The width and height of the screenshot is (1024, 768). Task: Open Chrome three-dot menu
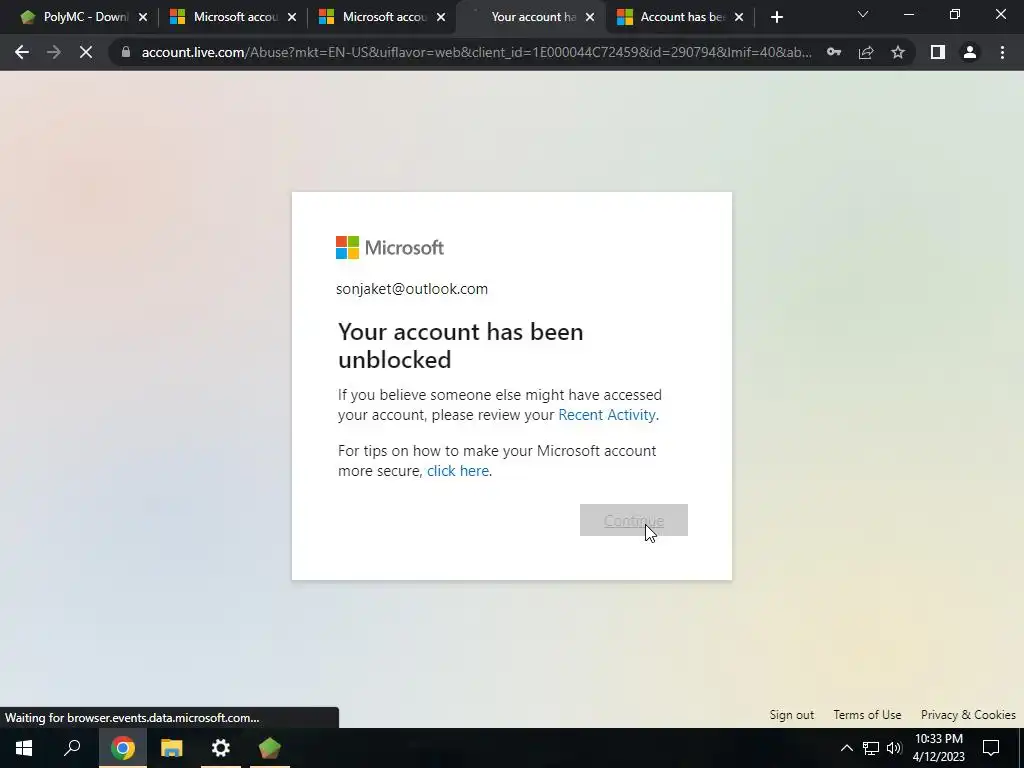1002,52
